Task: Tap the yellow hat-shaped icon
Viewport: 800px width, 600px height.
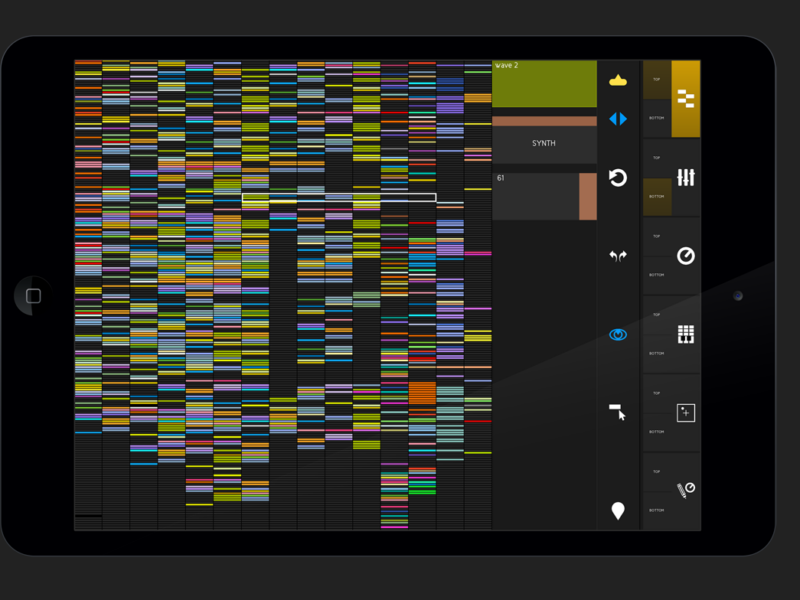Action: coord(618,80)
